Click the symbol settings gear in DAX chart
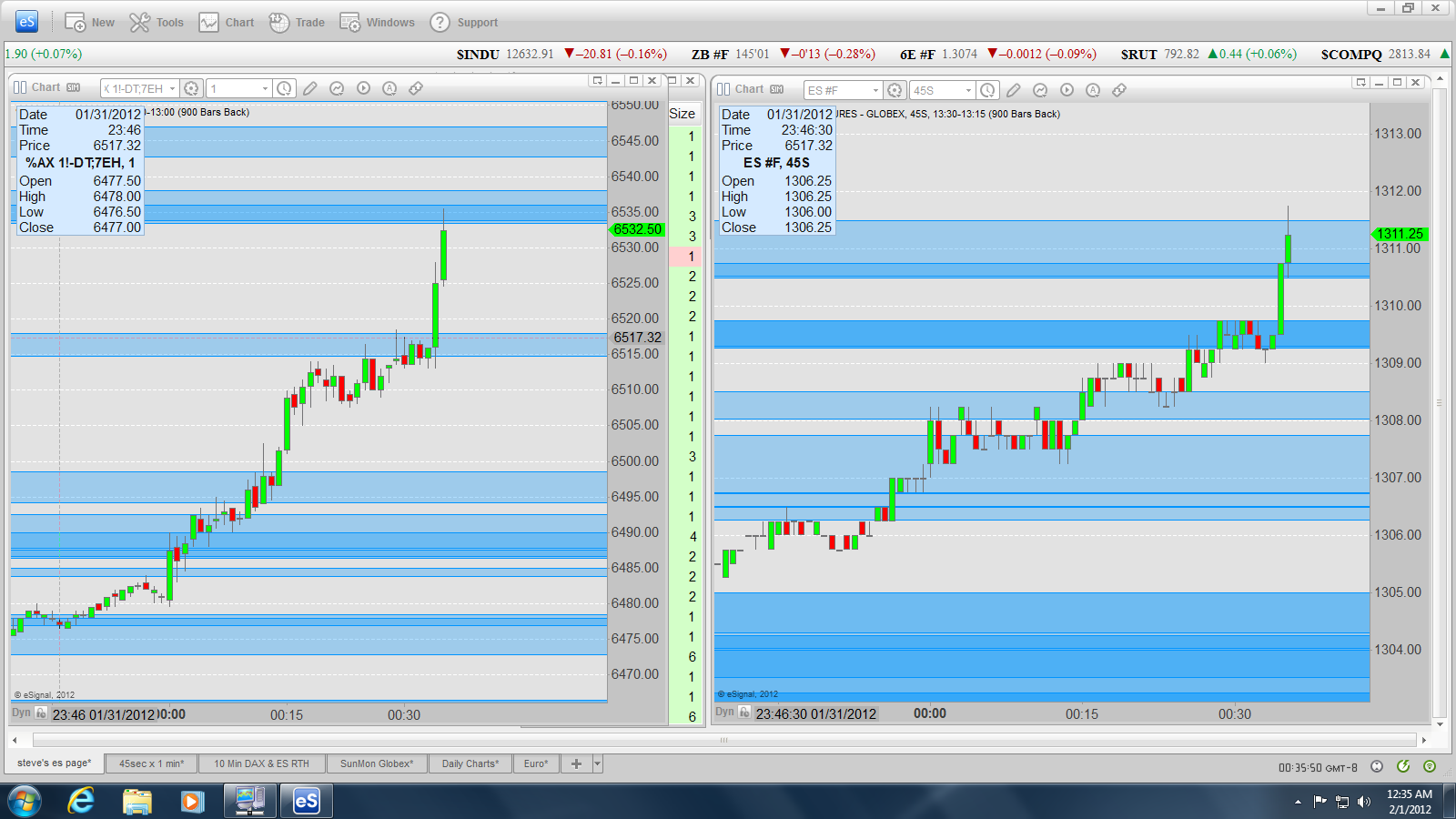This screenshot has height=819, width=1456. (191, 88)
